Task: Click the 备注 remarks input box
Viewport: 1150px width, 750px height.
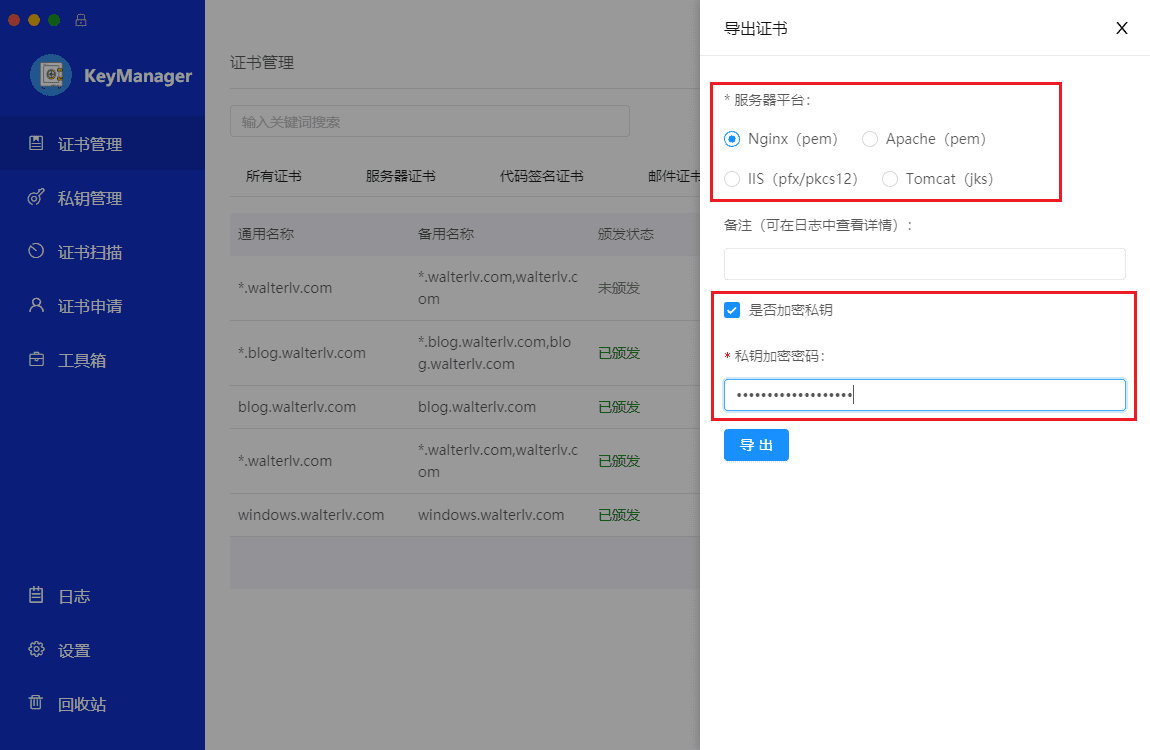Action: pos(924,264)
